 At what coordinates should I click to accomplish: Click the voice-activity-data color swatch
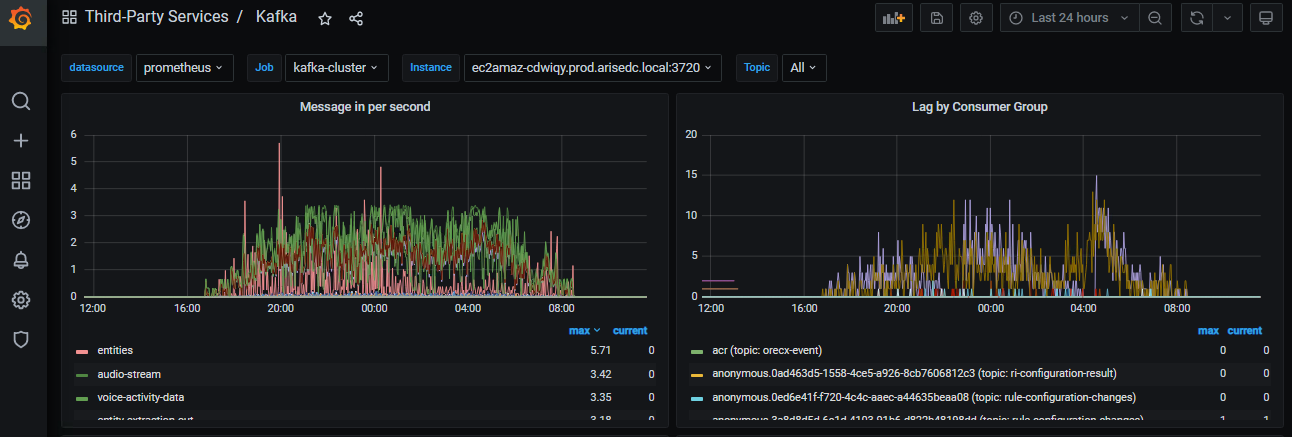[83, 397]
